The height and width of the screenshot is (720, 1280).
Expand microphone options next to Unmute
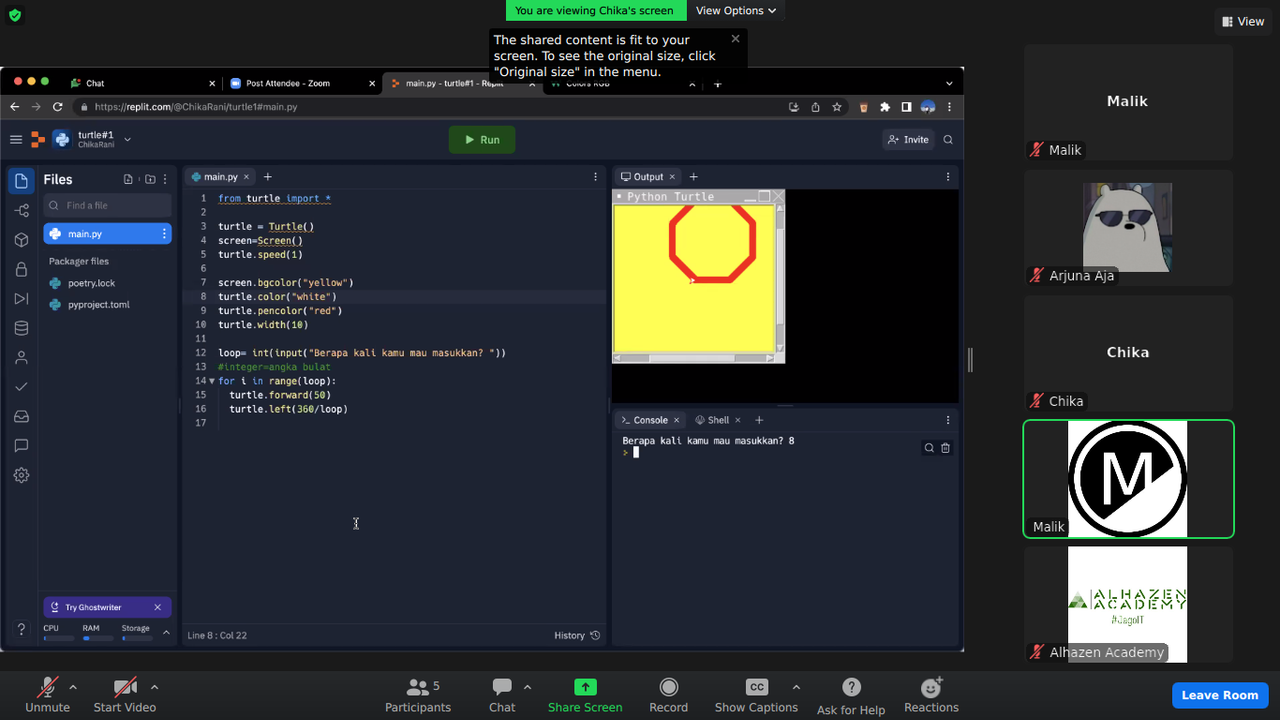click(73, 686)
